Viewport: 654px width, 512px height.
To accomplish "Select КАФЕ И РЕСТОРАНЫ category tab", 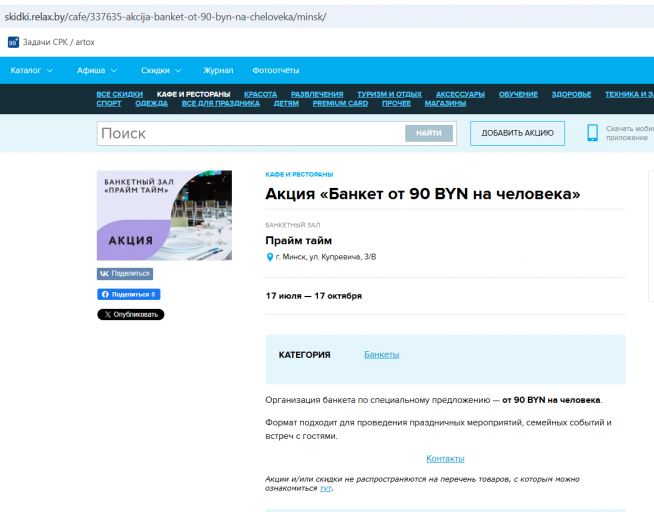I will [x=194, y=94].
